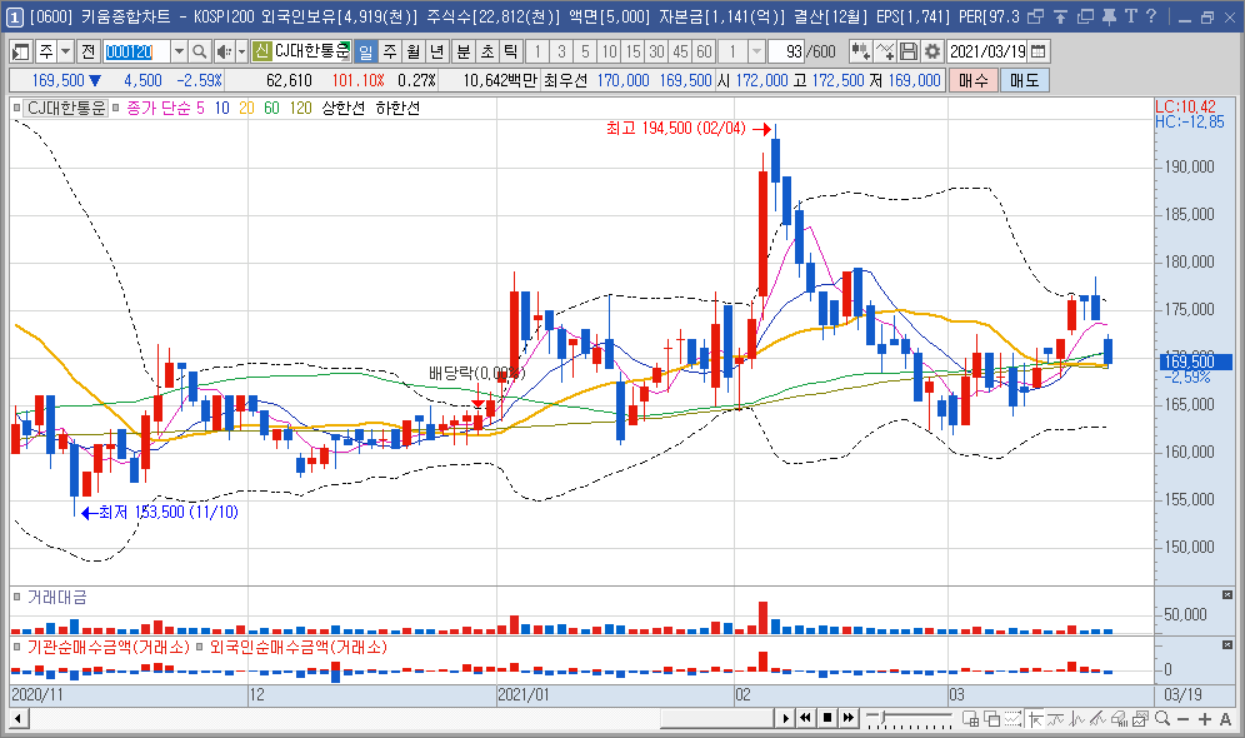Select the 일 daily period tab
The image size is (1245, 738).
[x=366, y=52]
